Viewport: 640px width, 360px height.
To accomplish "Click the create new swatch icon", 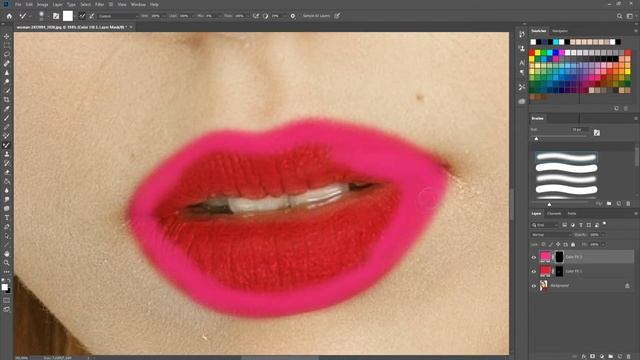I will pos(616,108).
